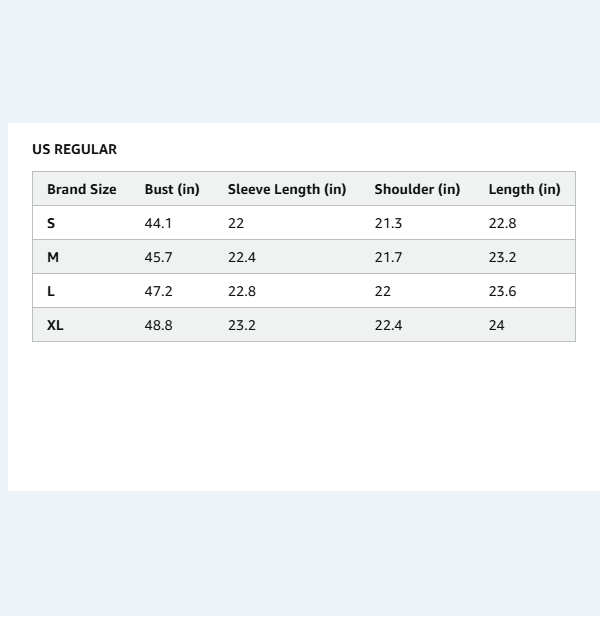600x623 pixels.
Task: Click the 23.6 length value
Action: [502, 291]
